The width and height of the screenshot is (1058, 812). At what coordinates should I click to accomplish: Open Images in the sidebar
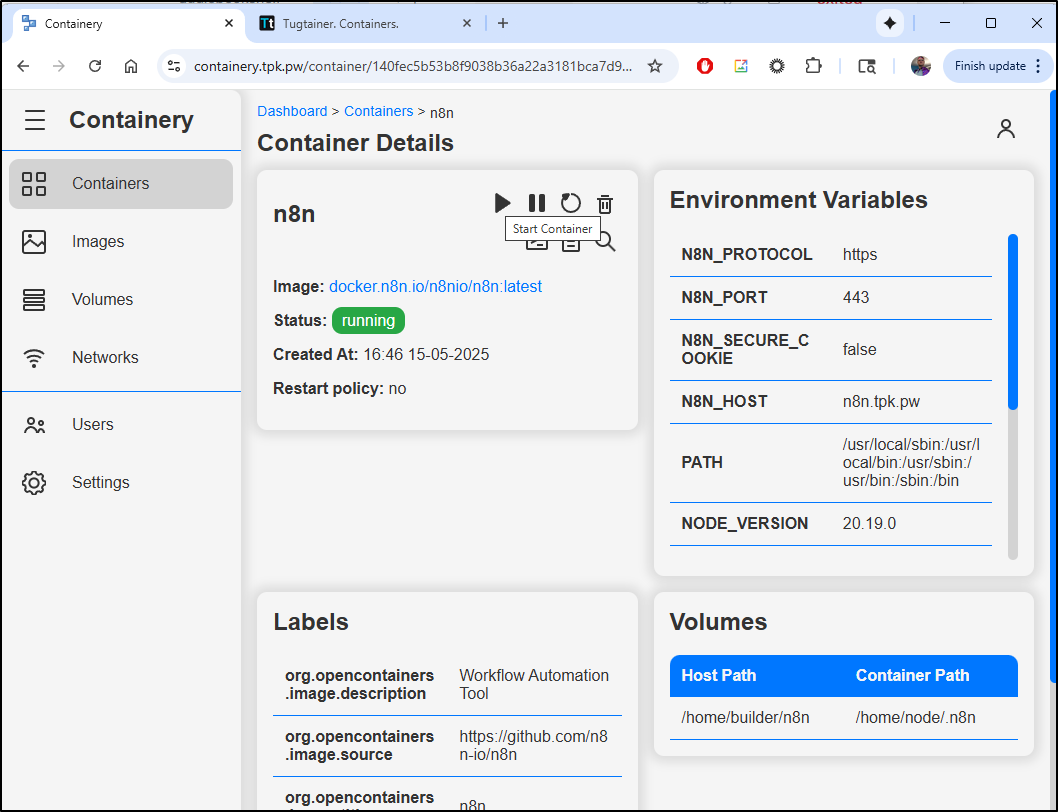98,241
